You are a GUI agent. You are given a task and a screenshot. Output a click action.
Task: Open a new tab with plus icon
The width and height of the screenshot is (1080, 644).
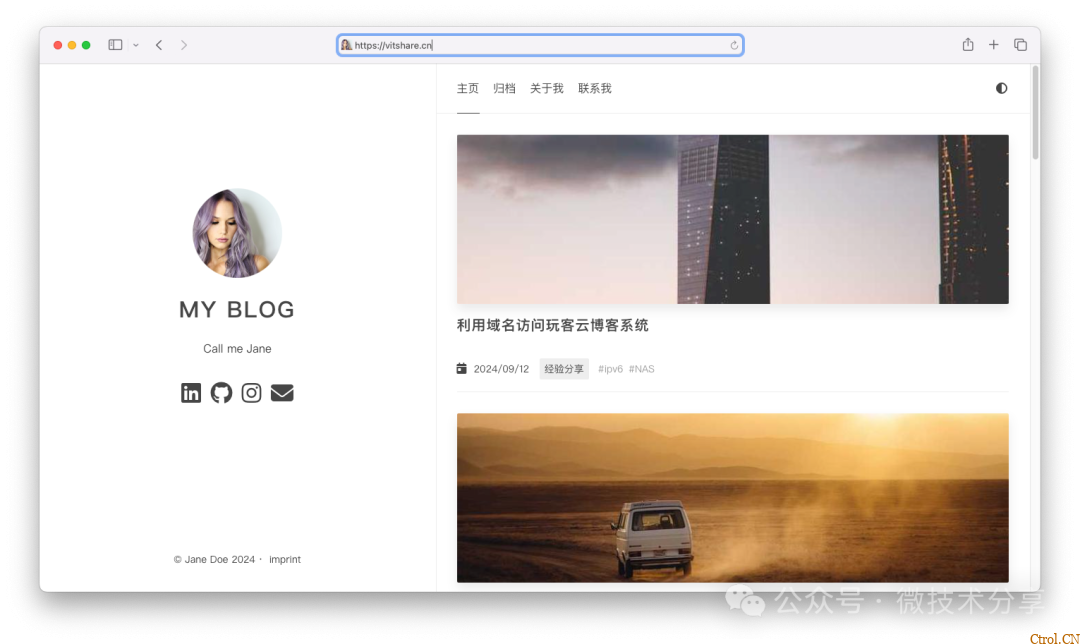(x=994, y=45)
